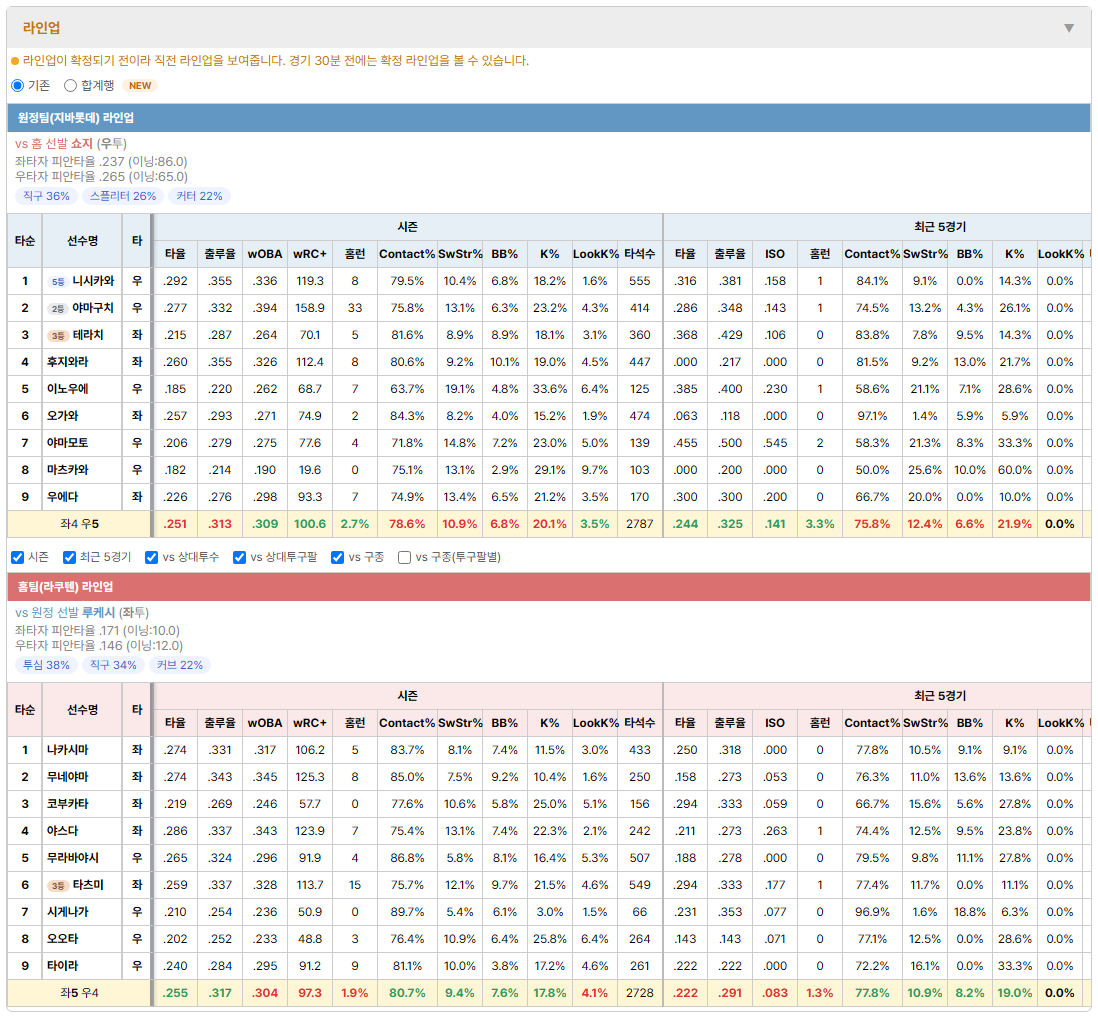Collapse the 라인업 panel arrow
Viewport: 1098px width, 1018px height.
pos(1069,28)
